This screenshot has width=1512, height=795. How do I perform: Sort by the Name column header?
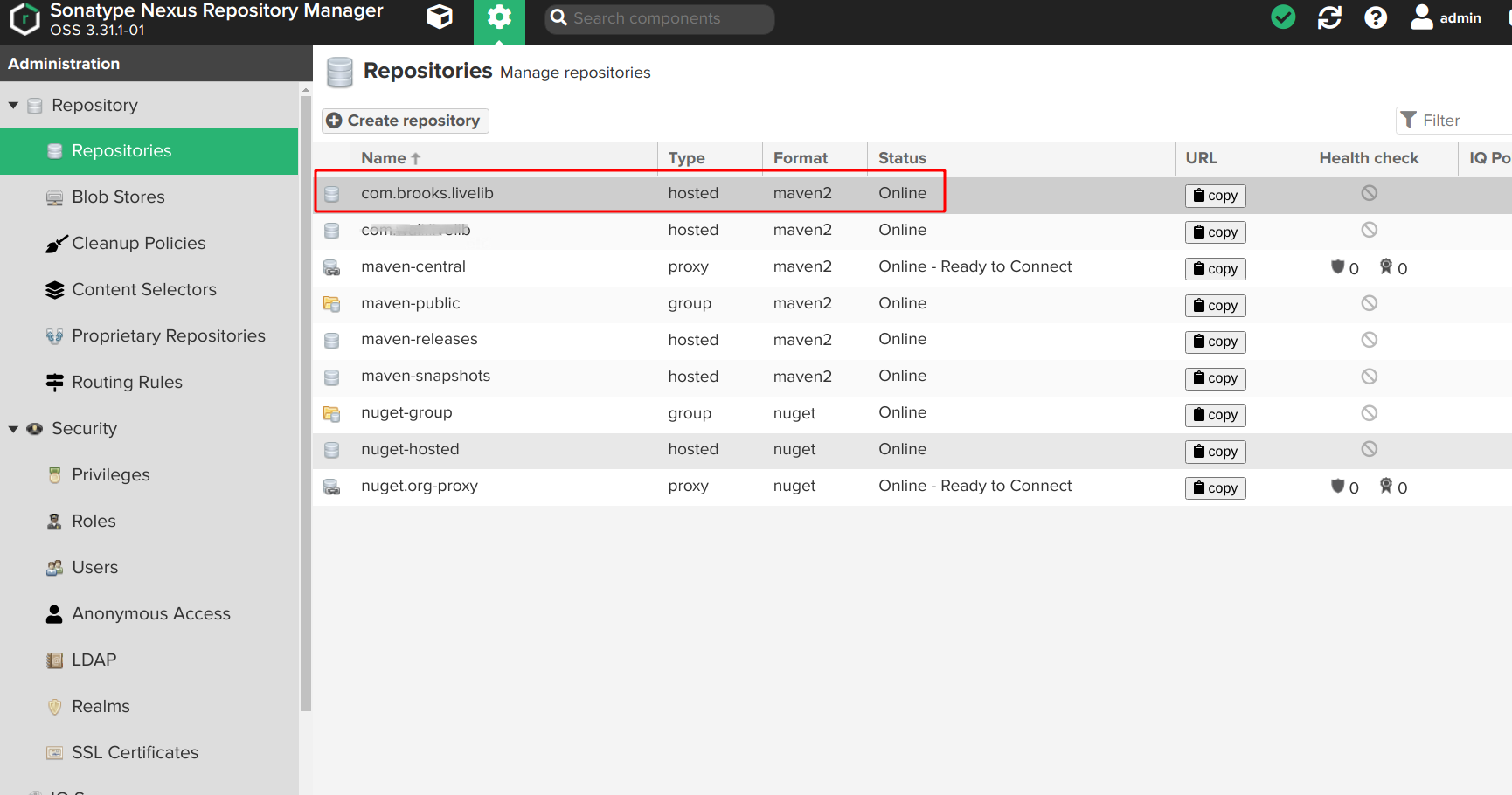pos(503,159)
